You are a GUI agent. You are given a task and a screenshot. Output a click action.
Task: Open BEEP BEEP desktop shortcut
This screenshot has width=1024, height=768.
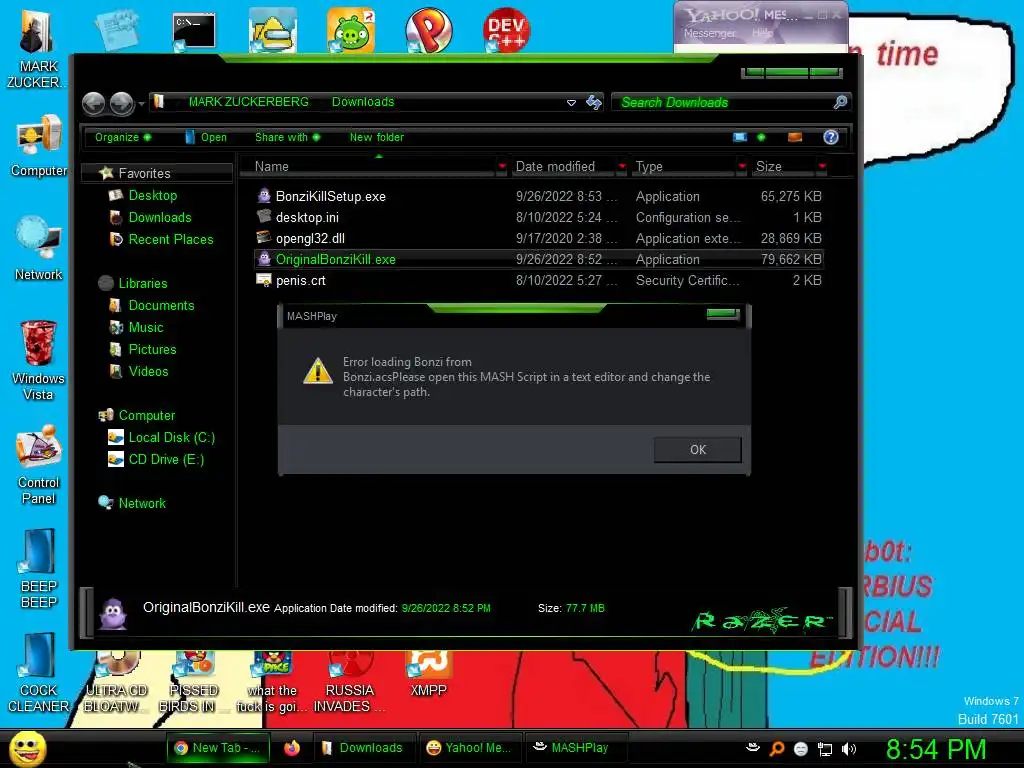coord(39,568)
